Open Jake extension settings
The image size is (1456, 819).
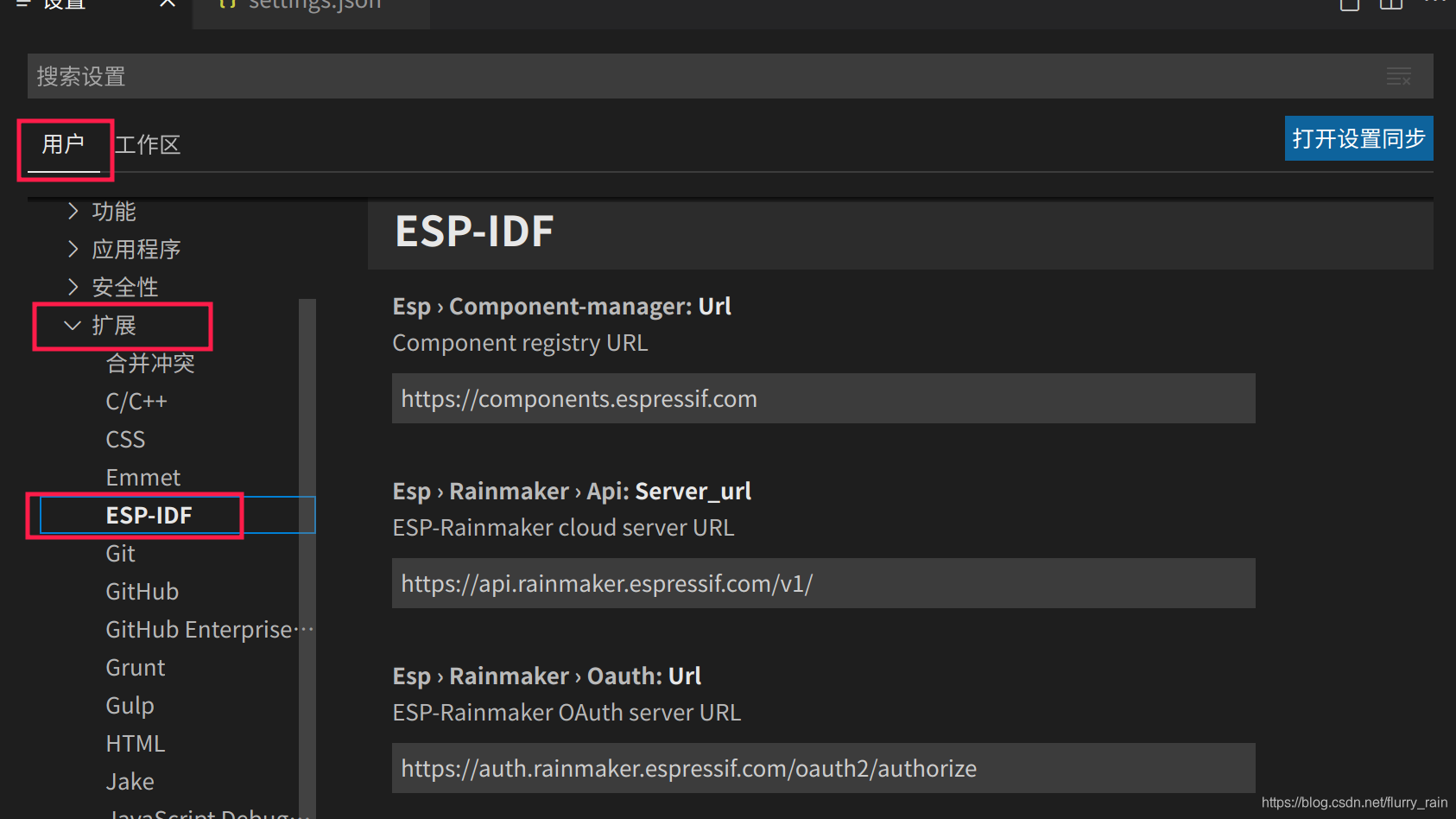pos(130,782)
